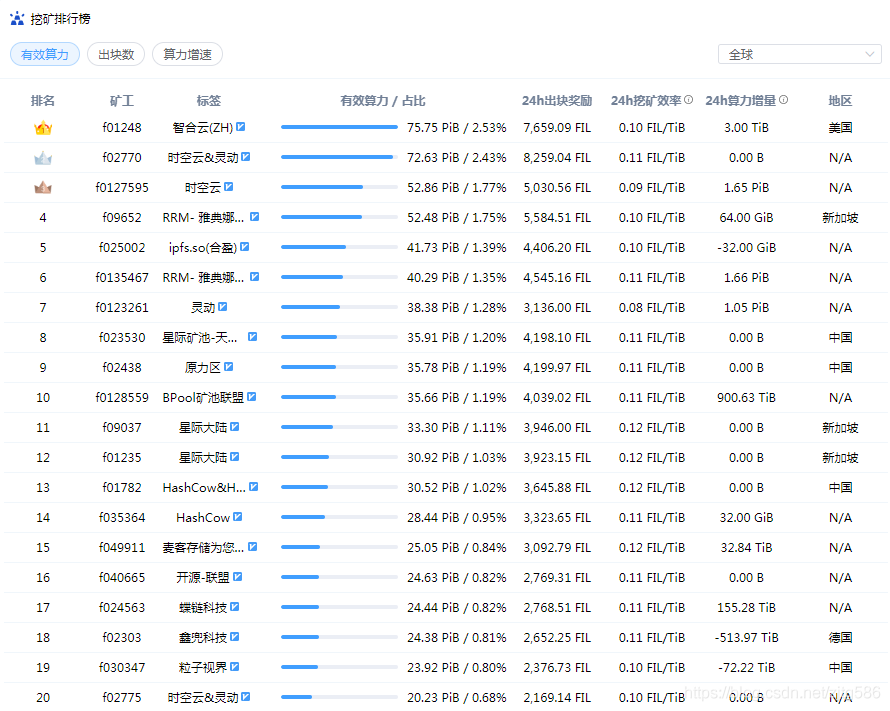This screenshot has width=890, height=711.
Task: Click the badge icon next to ipfs.so(合盈)
Action: [x=245, y=247]
